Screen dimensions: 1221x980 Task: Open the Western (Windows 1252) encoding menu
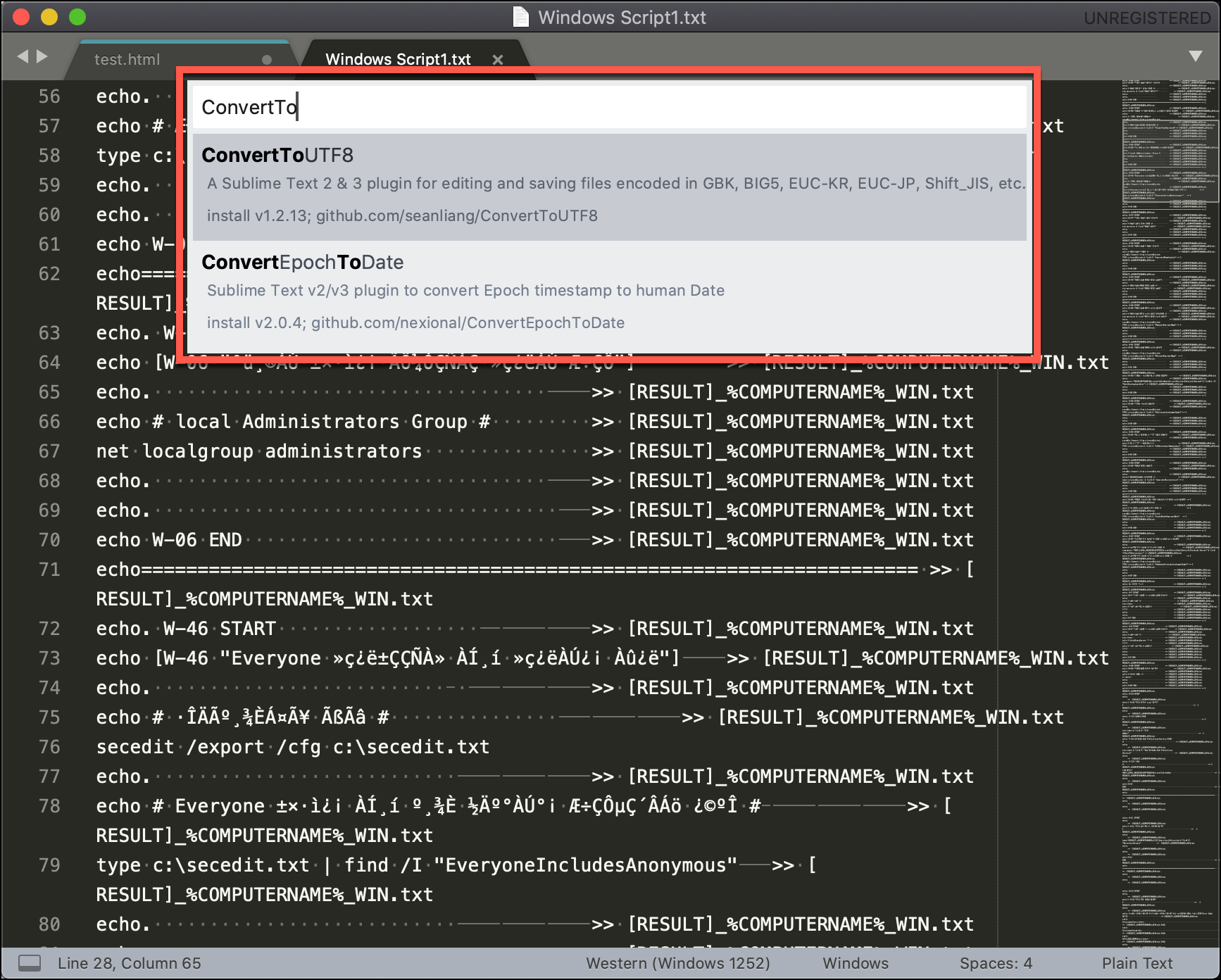click(678, 963)
